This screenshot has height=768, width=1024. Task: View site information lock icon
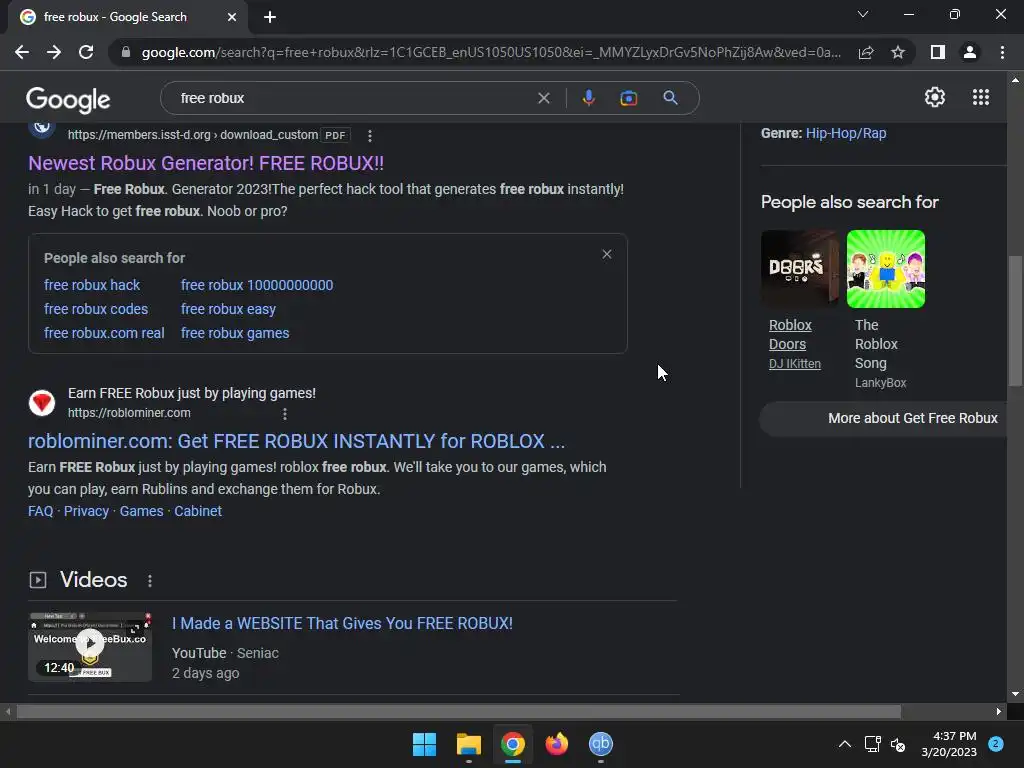point(126,52)
